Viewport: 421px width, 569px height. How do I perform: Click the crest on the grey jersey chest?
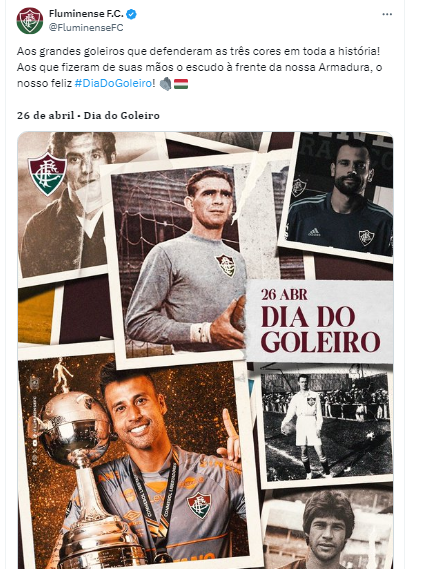[226, 265]
